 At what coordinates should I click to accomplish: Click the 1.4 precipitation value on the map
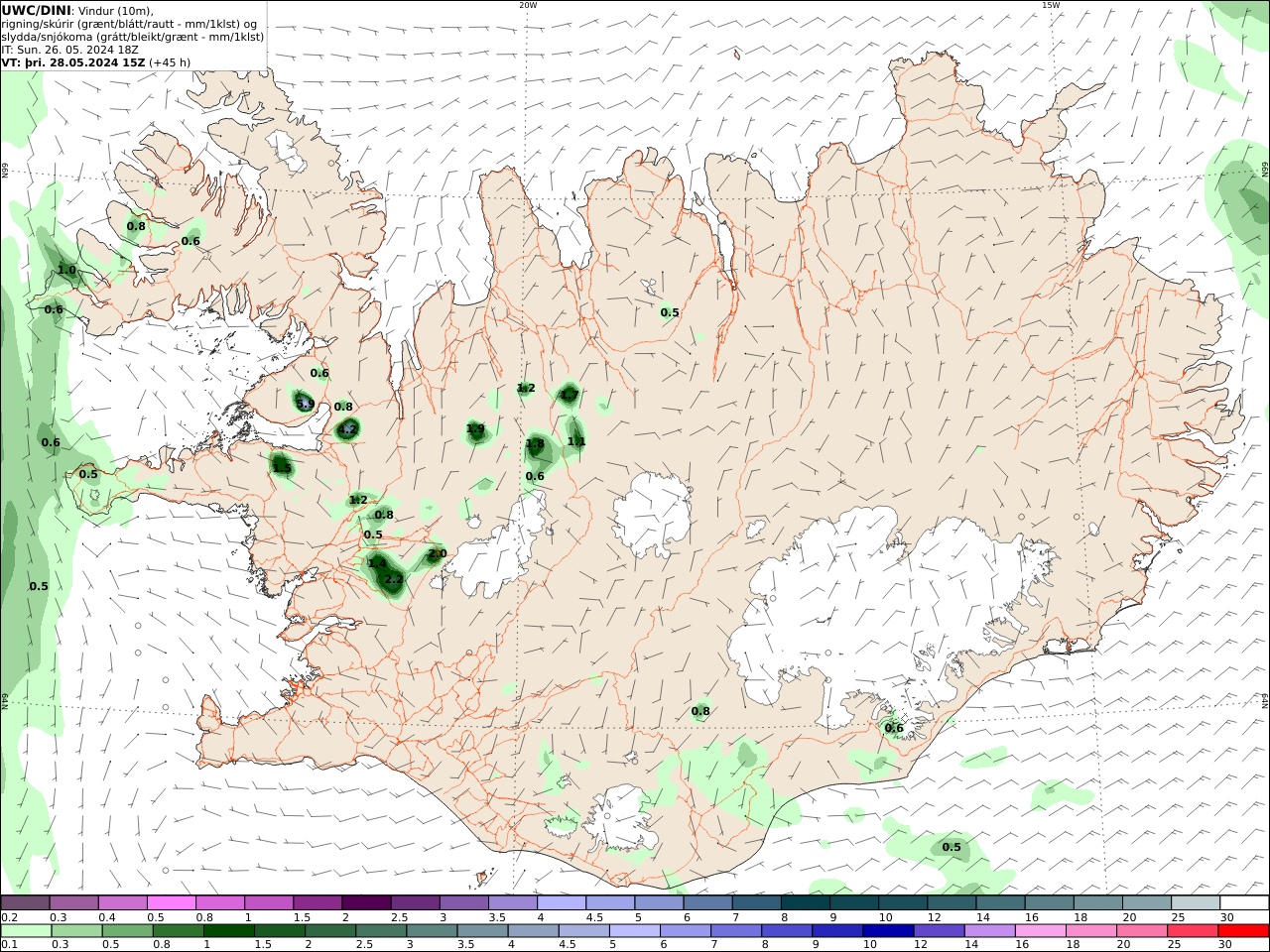click(376, 563)
